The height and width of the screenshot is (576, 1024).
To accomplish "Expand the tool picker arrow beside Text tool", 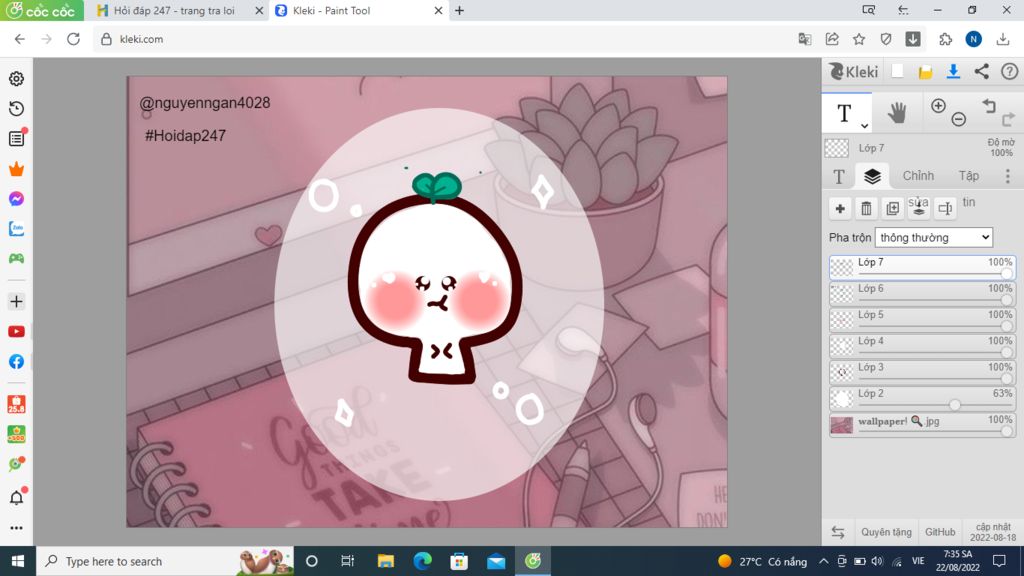I will 864,125.
